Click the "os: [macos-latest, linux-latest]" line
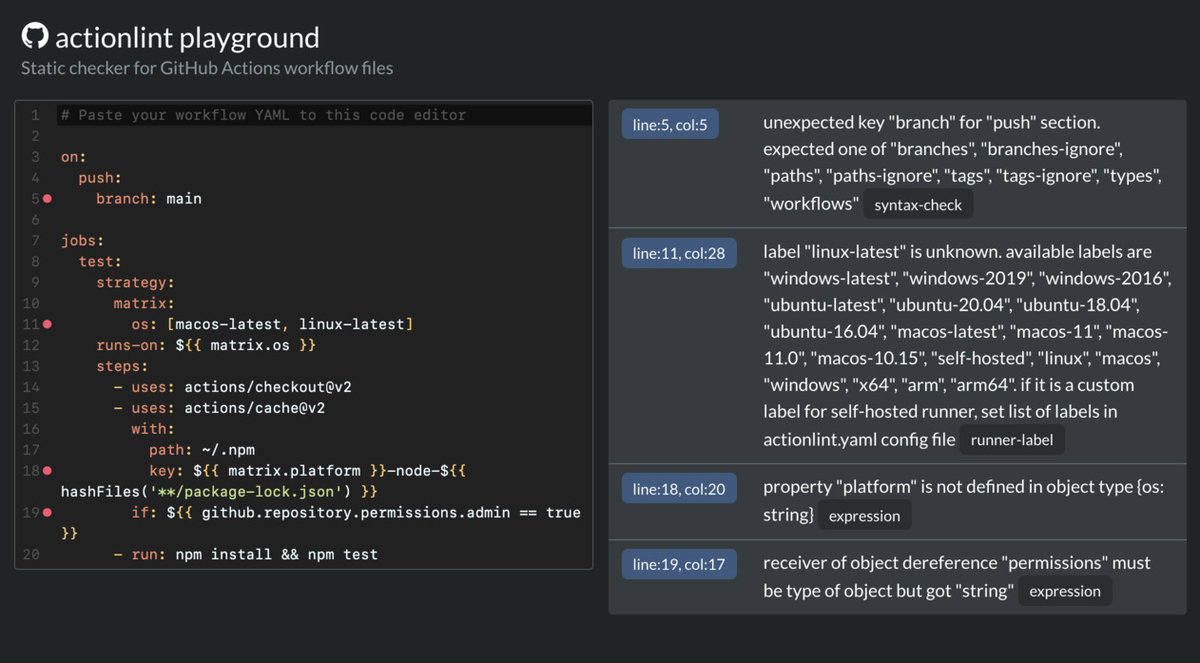1200x663 pixels. point(272,324)
